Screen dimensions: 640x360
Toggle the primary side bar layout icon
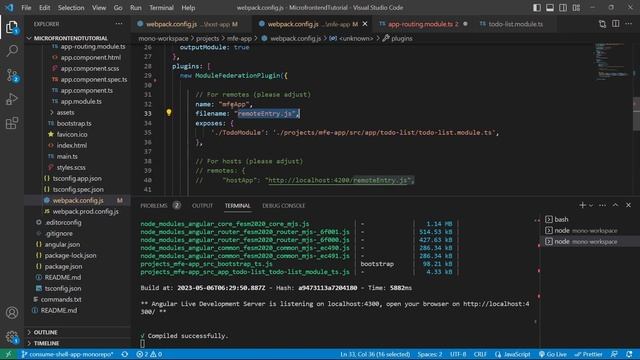click(537, 8)
